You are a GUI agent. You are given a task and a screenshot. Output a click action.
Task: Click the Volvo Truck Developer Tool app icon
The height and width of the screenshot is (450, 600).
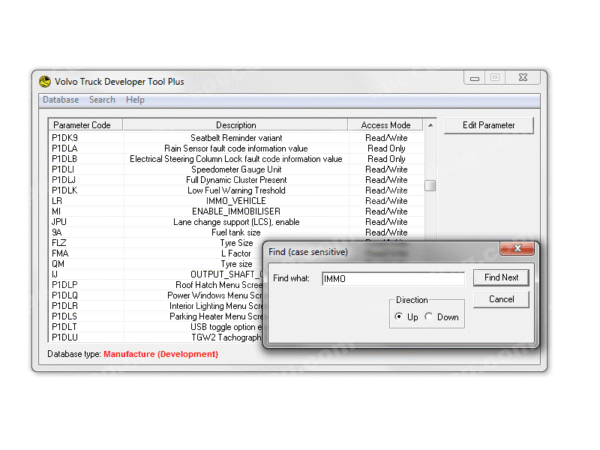(45, 81)
